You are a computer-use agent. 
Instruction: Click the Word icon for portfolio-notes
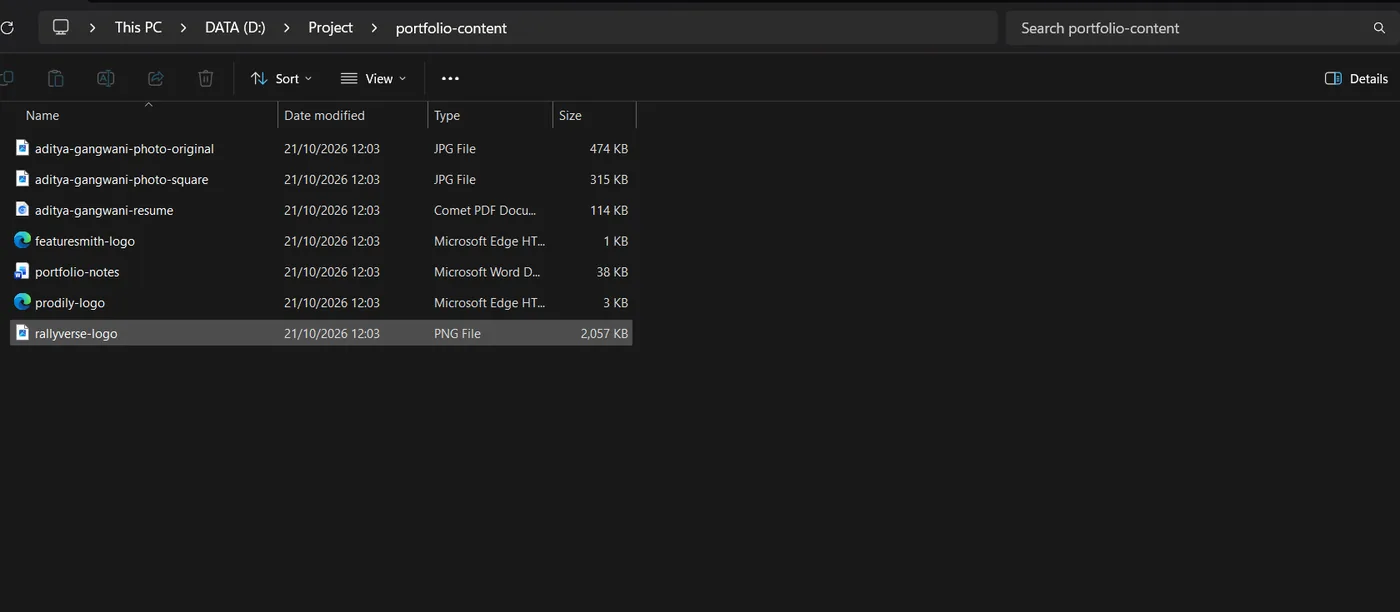(22, 272)
